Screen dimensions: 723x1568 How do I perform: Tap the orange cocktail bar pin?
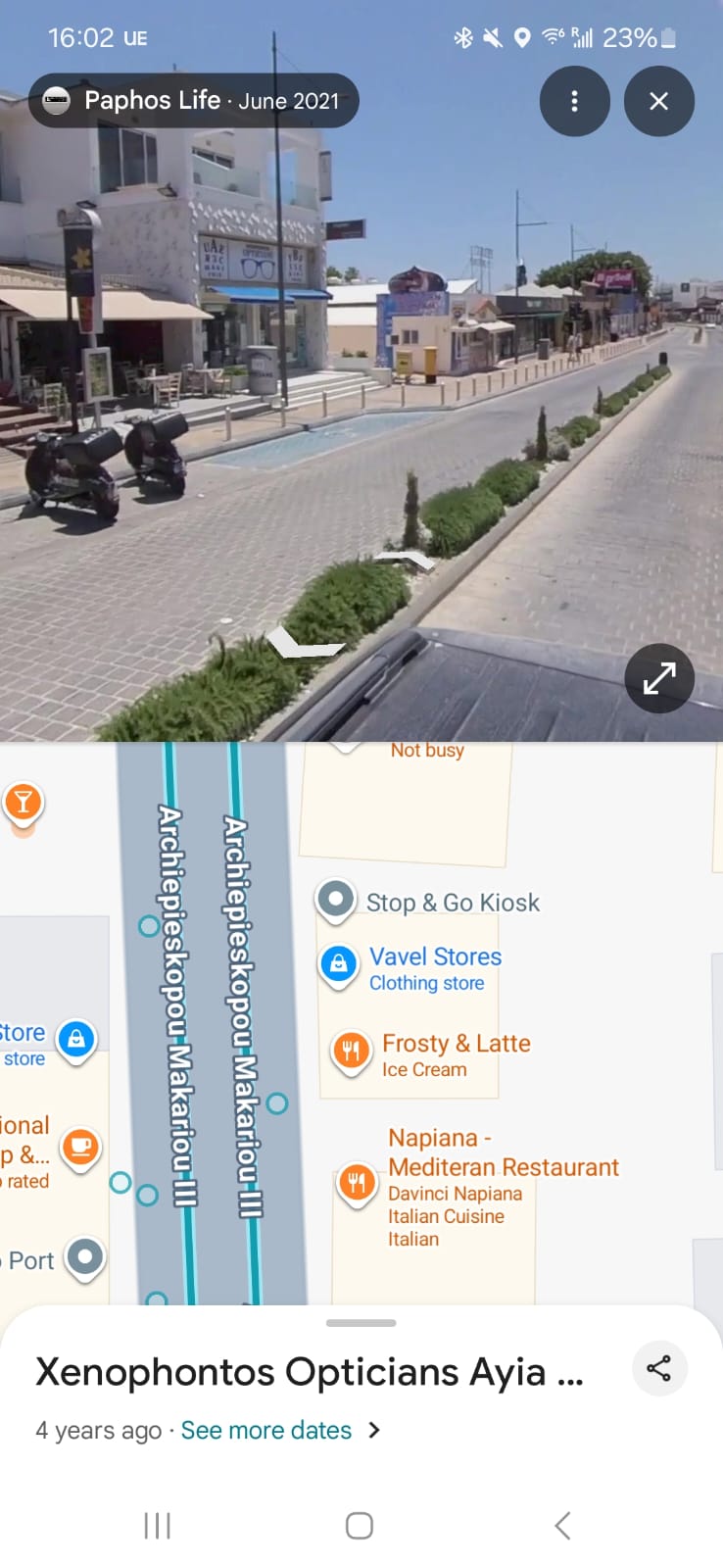[24, 804]
